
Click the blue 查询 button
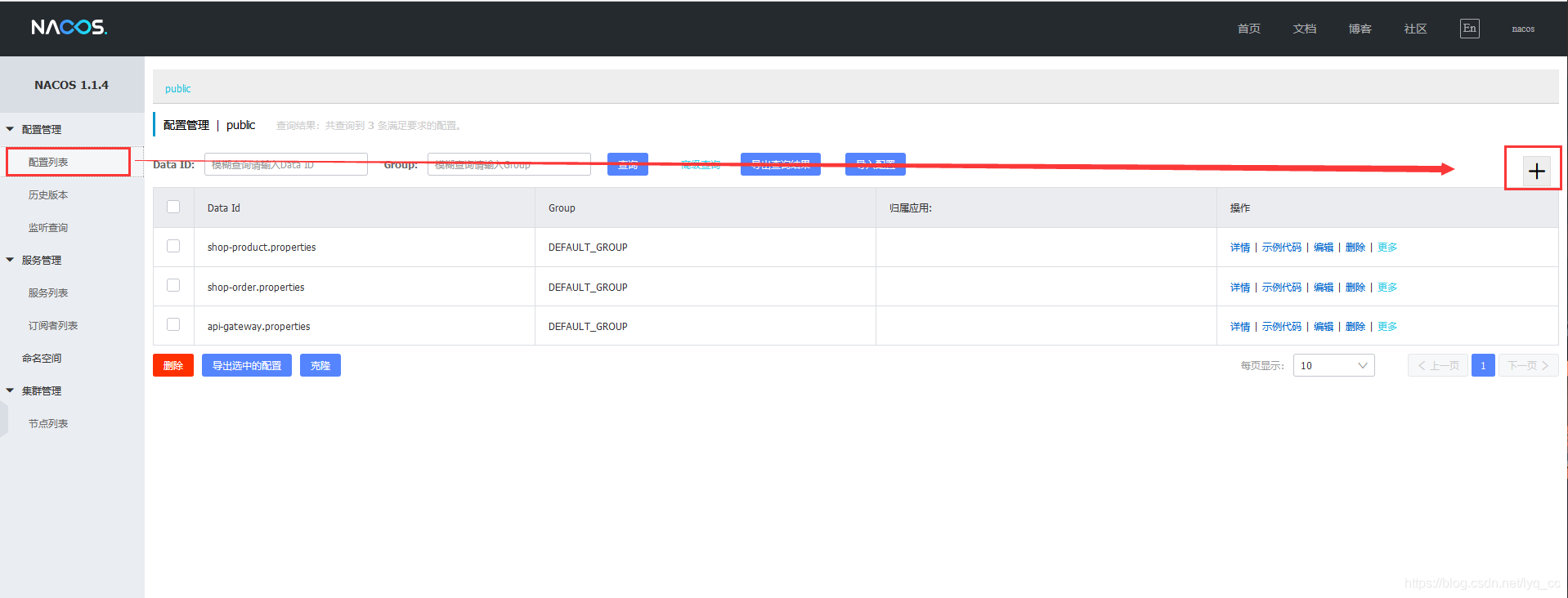628,164
